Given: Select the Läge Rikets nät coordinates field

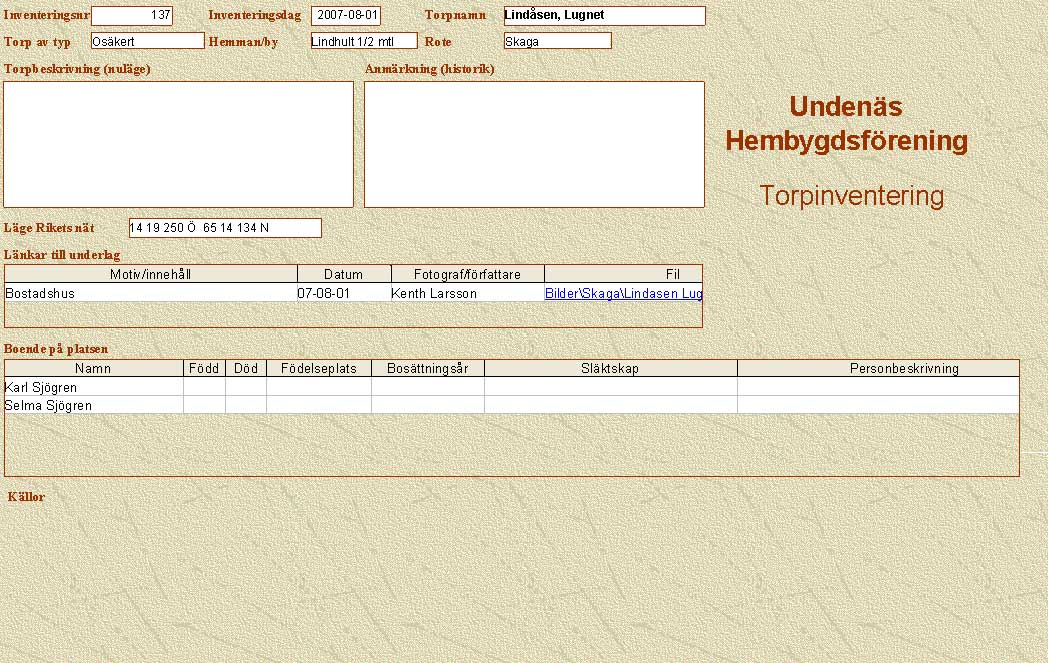Looking at the screenshot, I should 225,228.
